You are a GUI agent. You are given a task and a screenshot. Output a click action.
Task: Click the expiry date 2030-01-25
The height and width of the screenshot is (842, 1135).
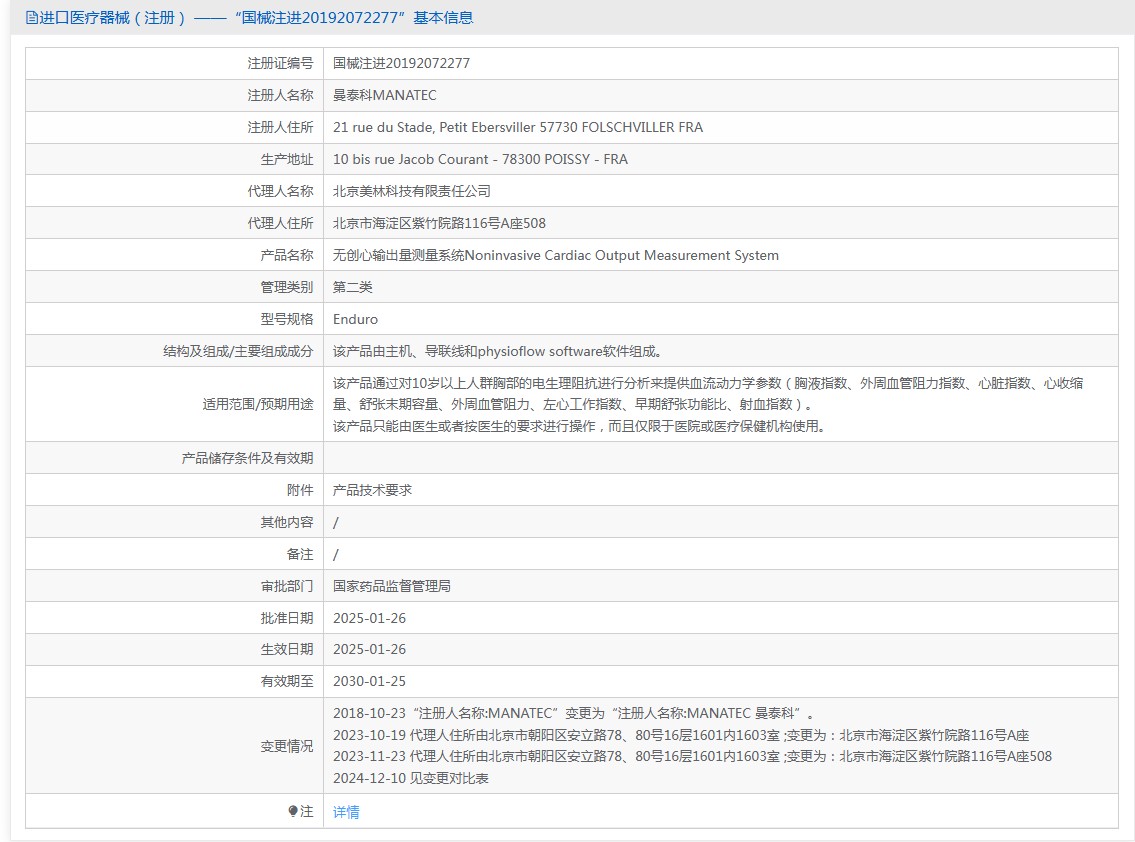point(369,681)
